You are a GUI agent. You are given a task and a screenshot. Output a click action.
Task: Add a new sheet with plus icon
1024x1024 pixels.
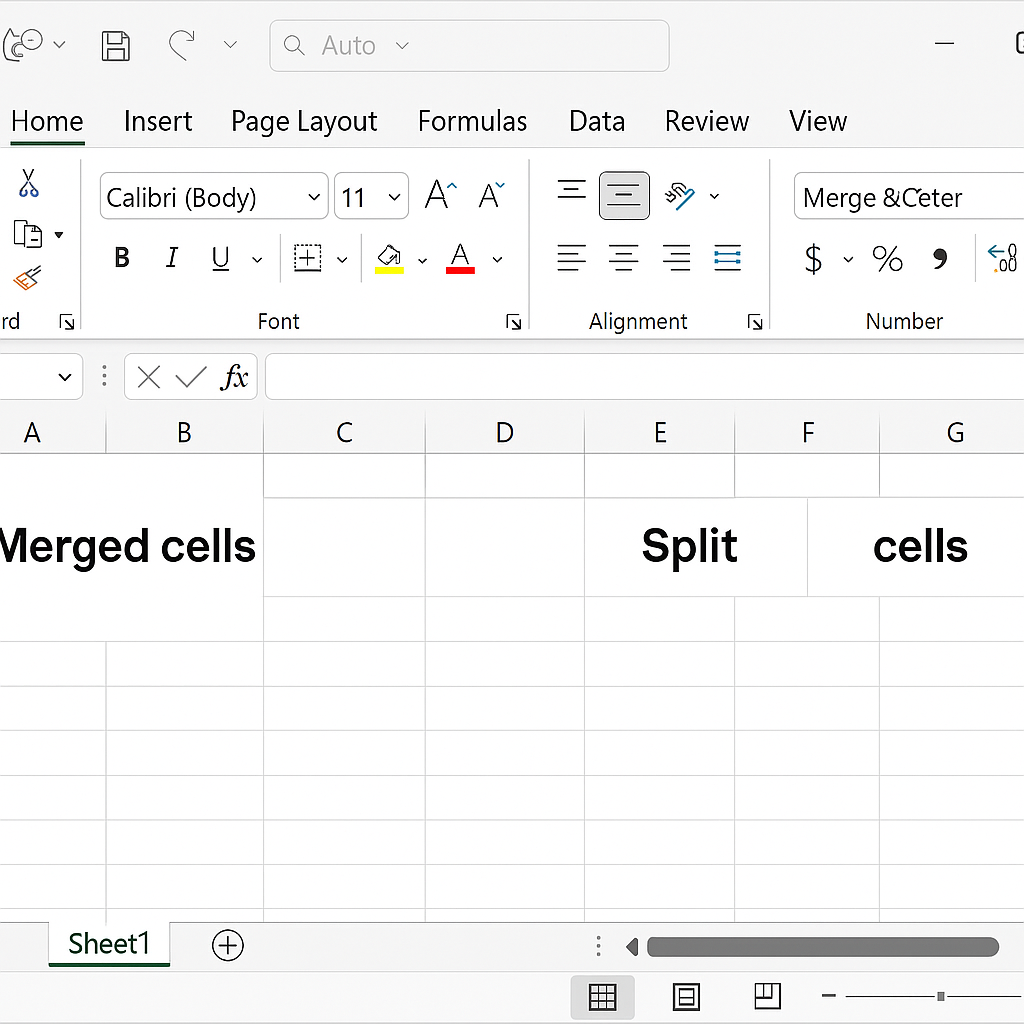point(228,945)
